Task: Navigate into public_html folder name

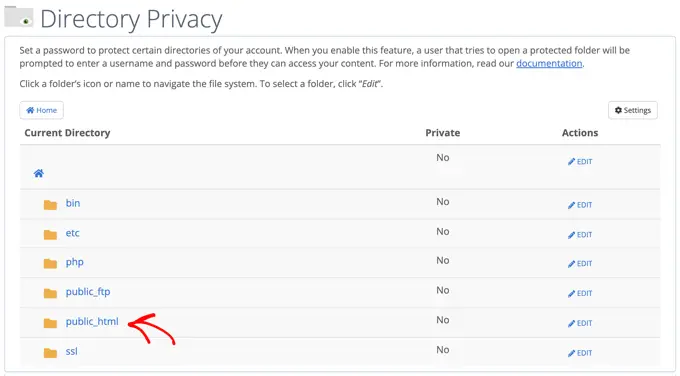Action: 92,321
